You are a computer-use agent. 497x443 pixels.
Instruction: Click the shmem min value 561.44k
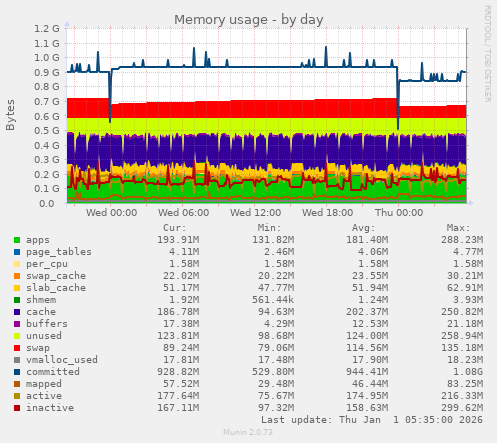coord(273,300)
